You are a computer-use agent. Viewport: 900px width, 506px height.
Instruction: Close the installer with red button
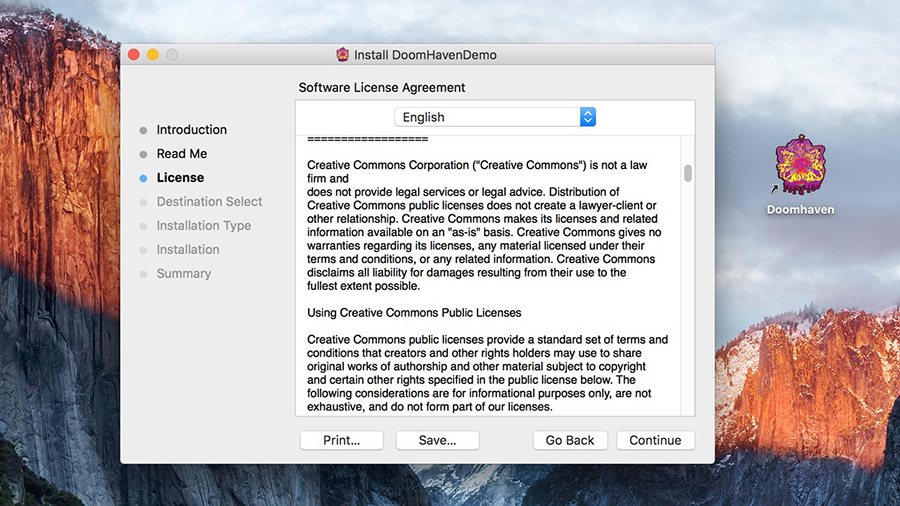click(134, 55)
